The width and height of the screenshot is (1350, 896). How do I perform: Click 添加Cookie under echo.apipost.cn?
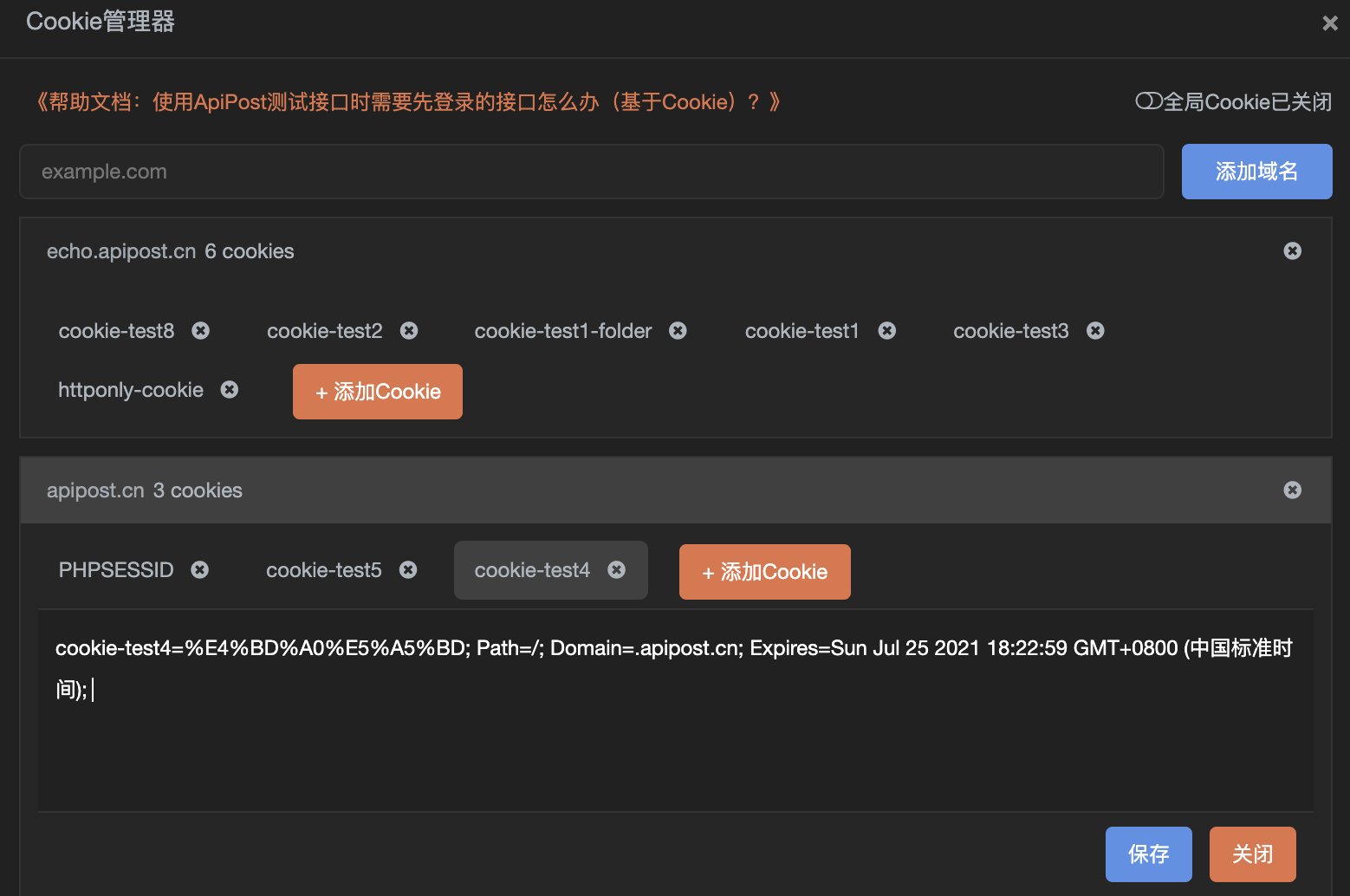pos(377,391)
